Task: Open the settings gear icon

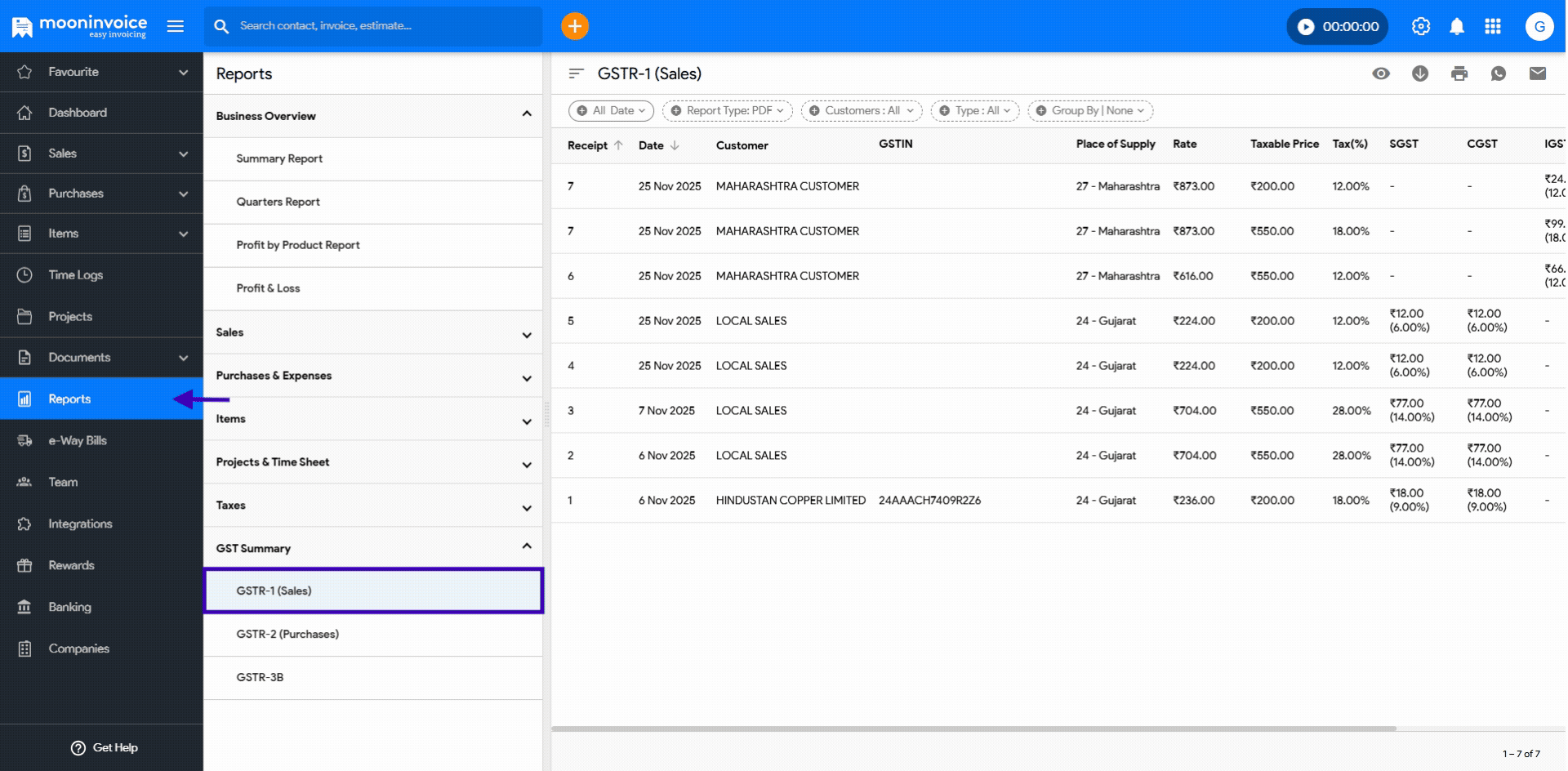Action: point(1421,26)
